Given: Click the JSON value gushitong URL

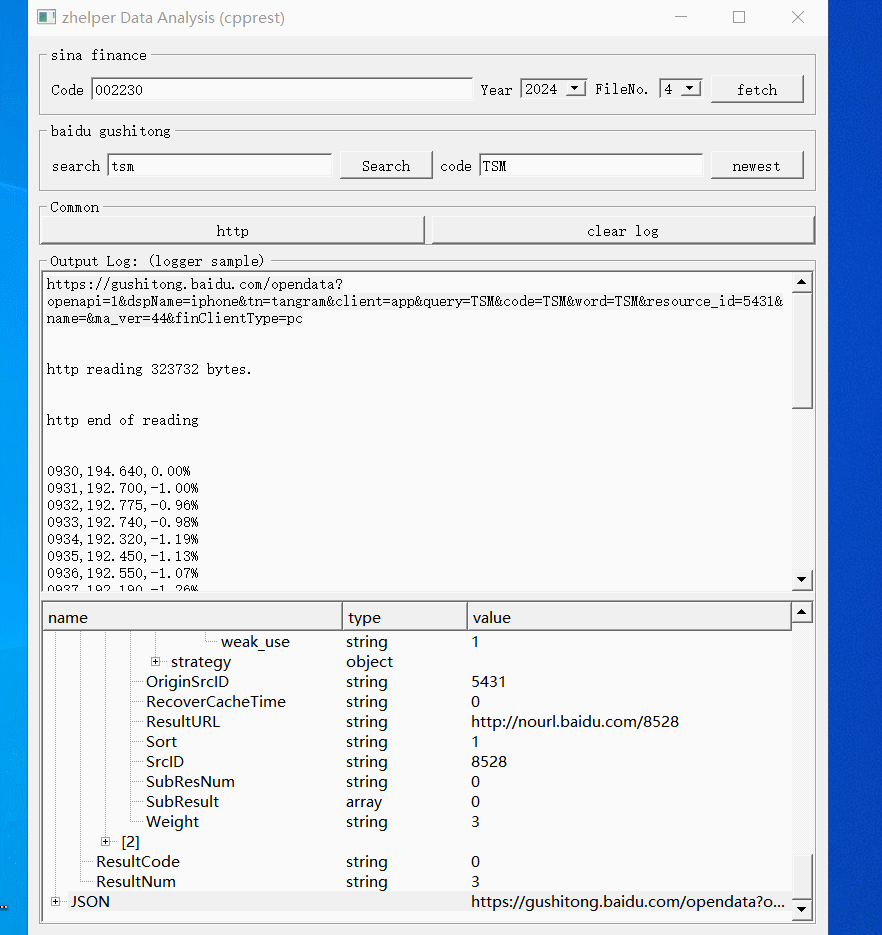Looking at the screenshot, I should 627,902.
